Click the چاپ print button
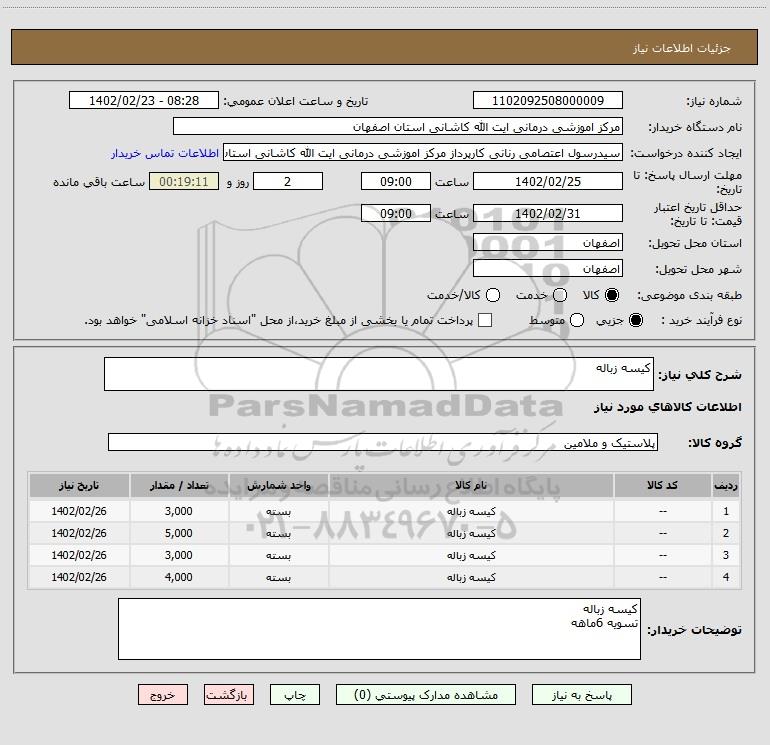The width and height of the screenshot is (770, 745). point(295,695)
